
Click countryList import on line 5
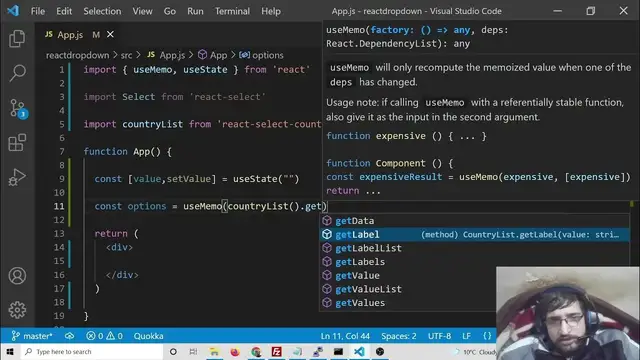pos(152,124)
